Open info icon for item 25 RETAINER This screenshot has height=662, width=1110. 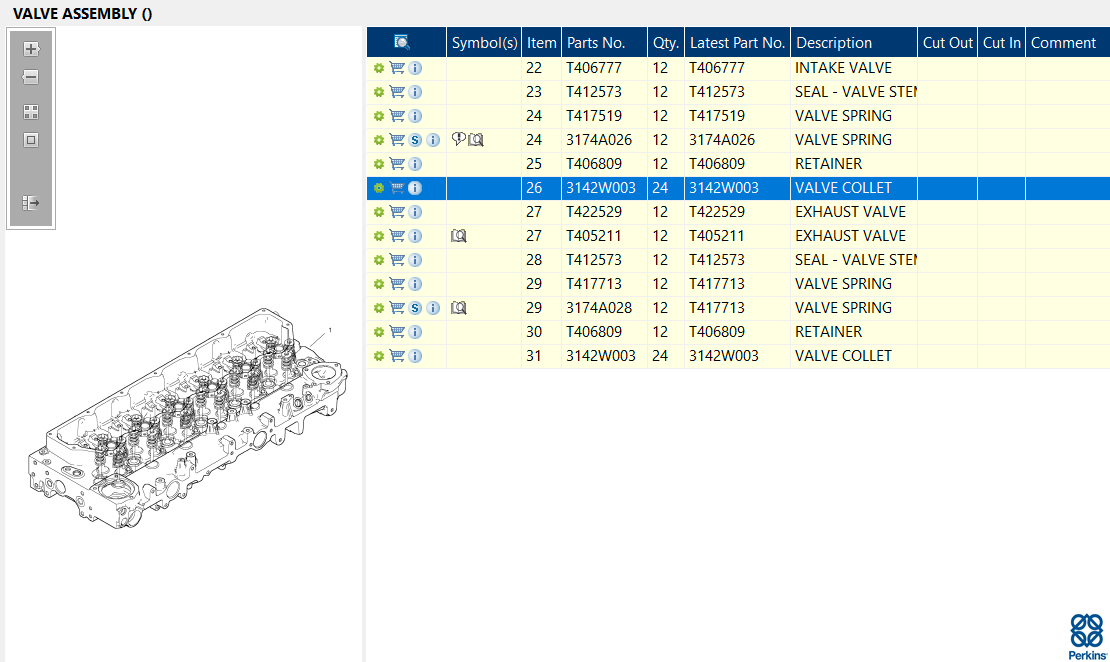pos(415,164)
